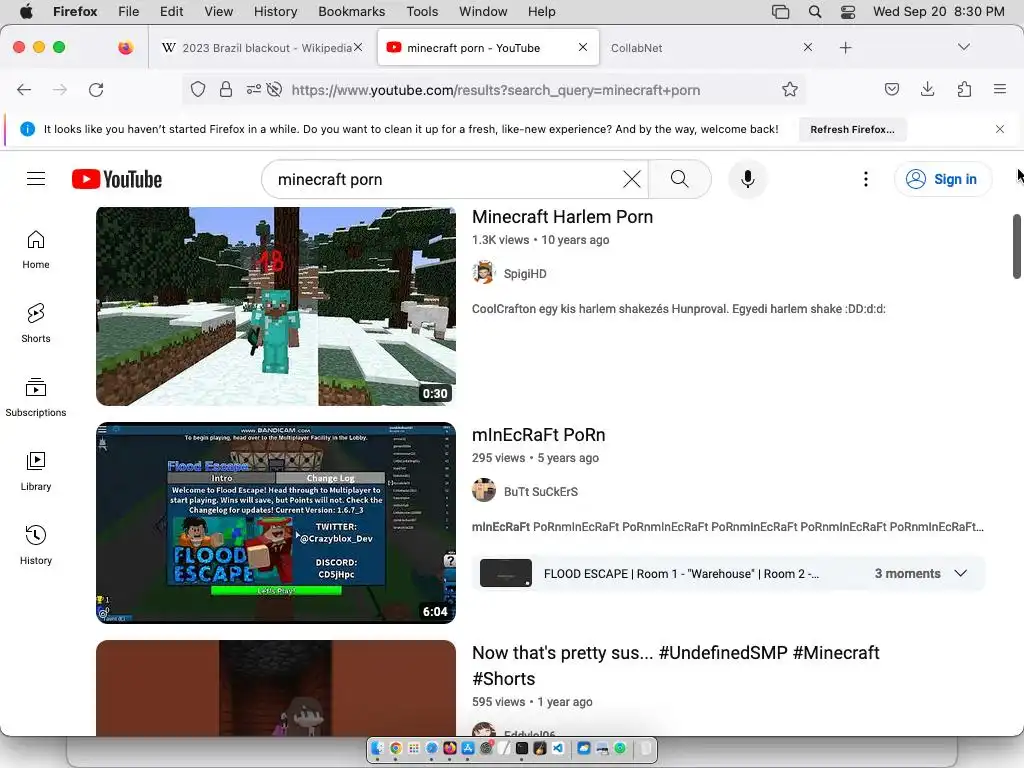Go to YouTube Home in sidebar
The image size is (1024, 768).
36,250
